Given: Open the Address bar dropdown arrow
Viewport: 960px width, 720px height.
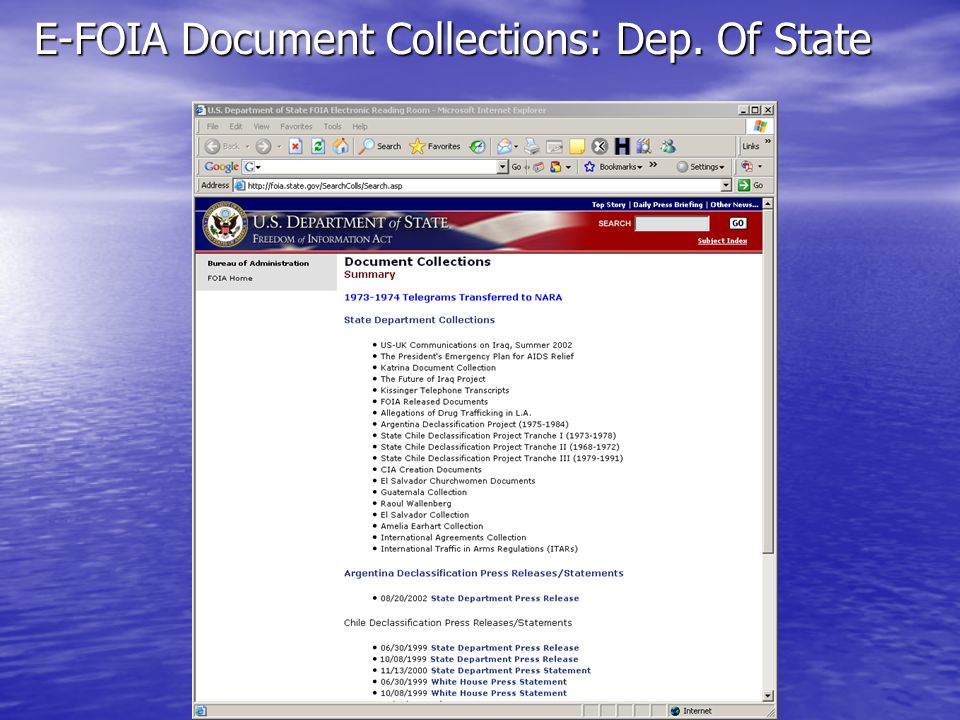Looking at the screenshot, I should [x=726, y=186].
